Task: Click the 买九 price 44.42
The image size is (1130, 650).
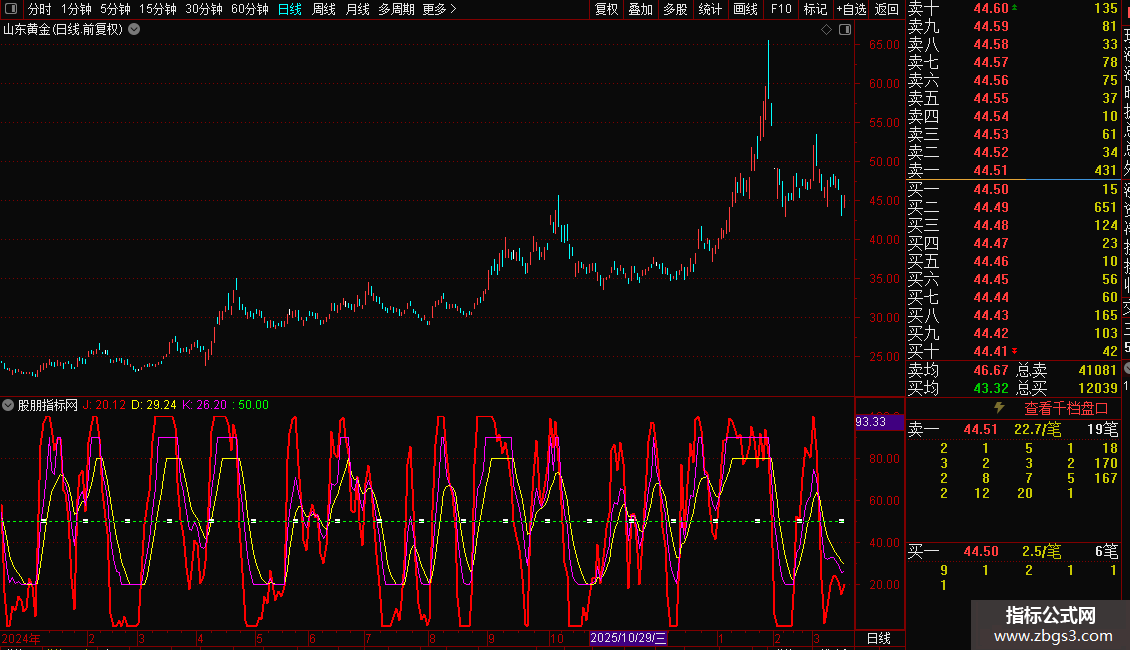Action: click(991, 333)
